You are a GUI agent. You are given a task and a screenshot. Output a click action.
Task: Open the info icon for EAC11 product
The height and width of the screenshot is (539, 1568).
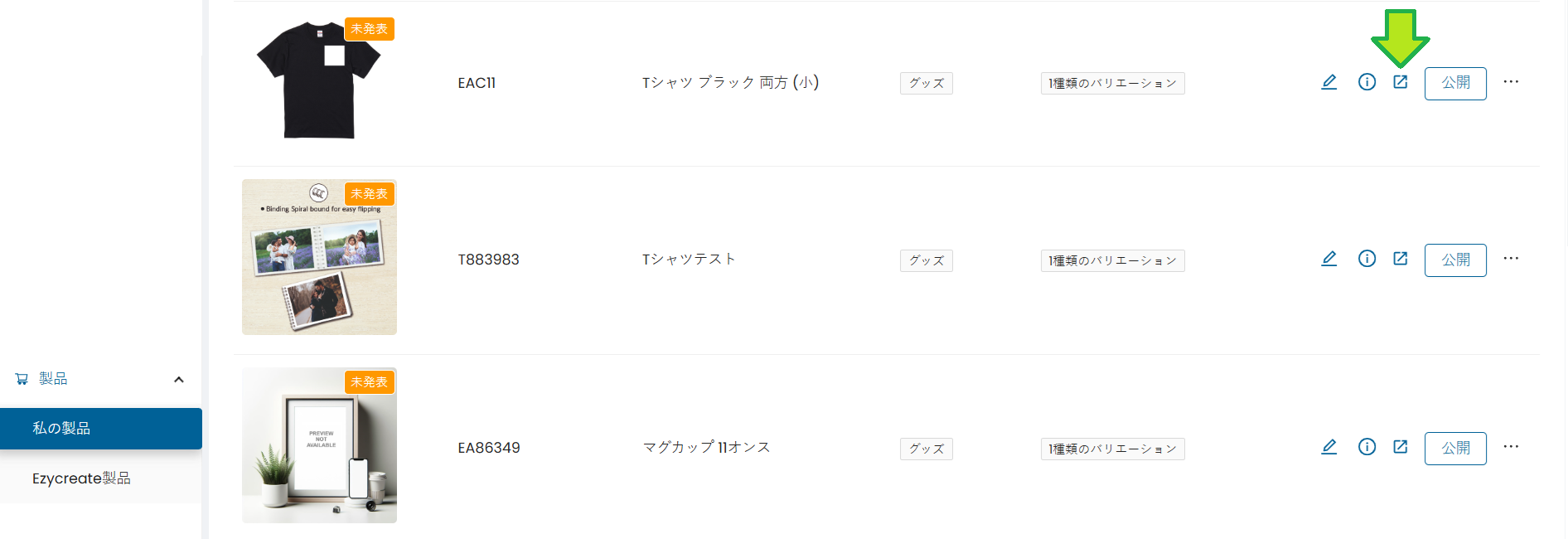coord(1367,82)
